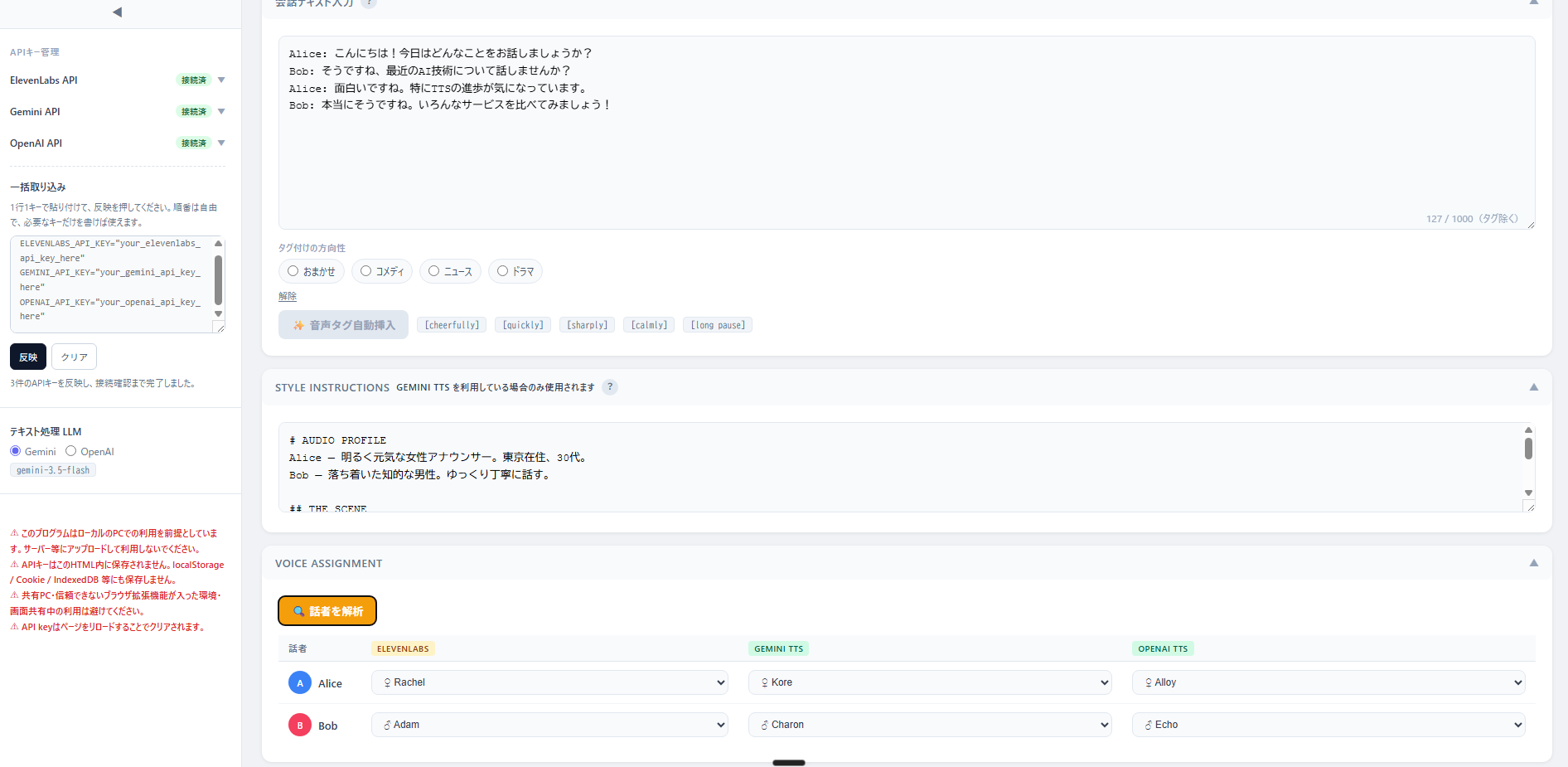
Task: Click the 3件のAPIキーを反映 status message
Action: [x=104, y=383]
